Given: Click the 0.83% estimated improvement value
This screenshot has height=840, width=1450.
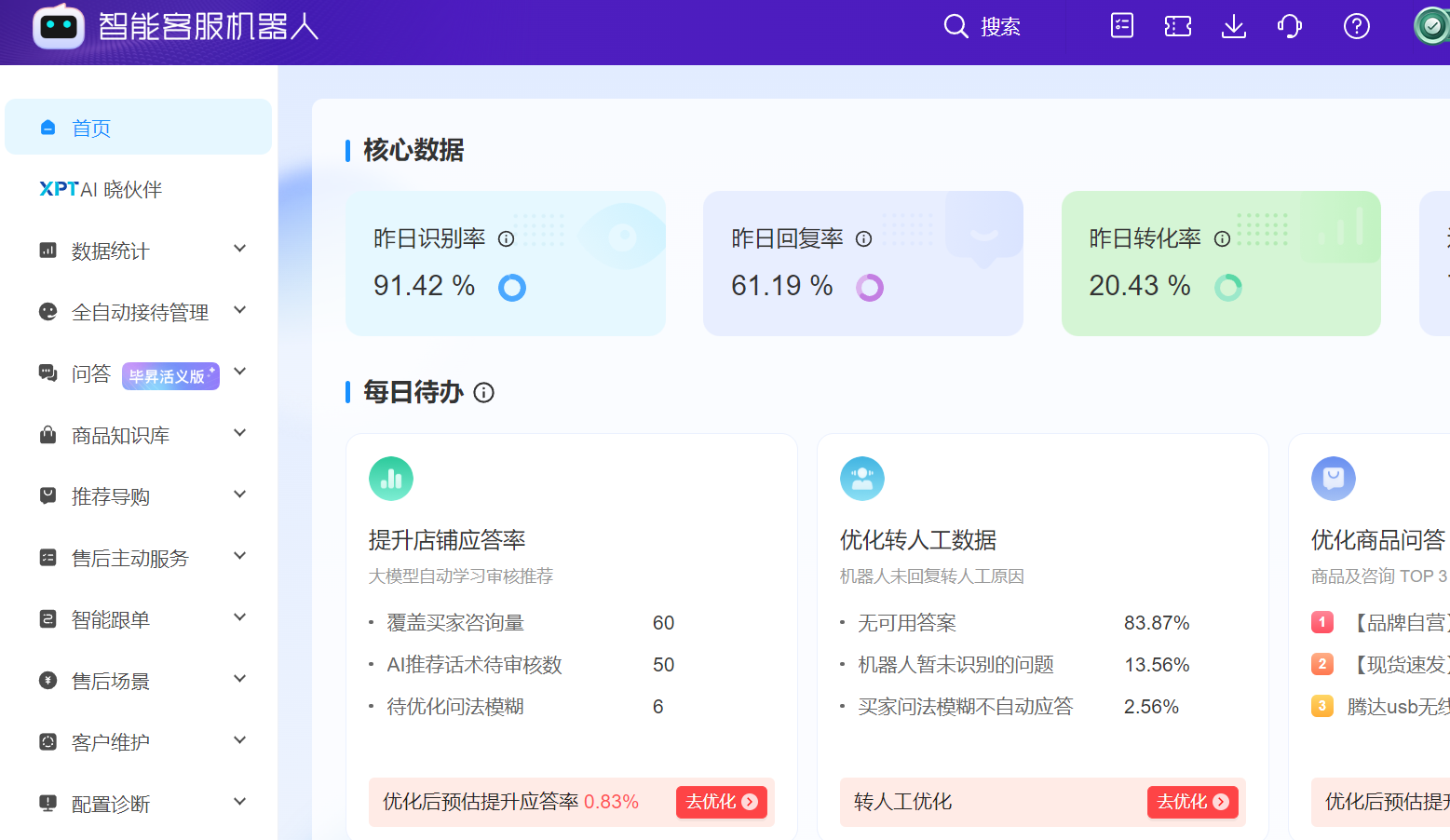Looking at the screenshot, I should click(x=611, y=802).
